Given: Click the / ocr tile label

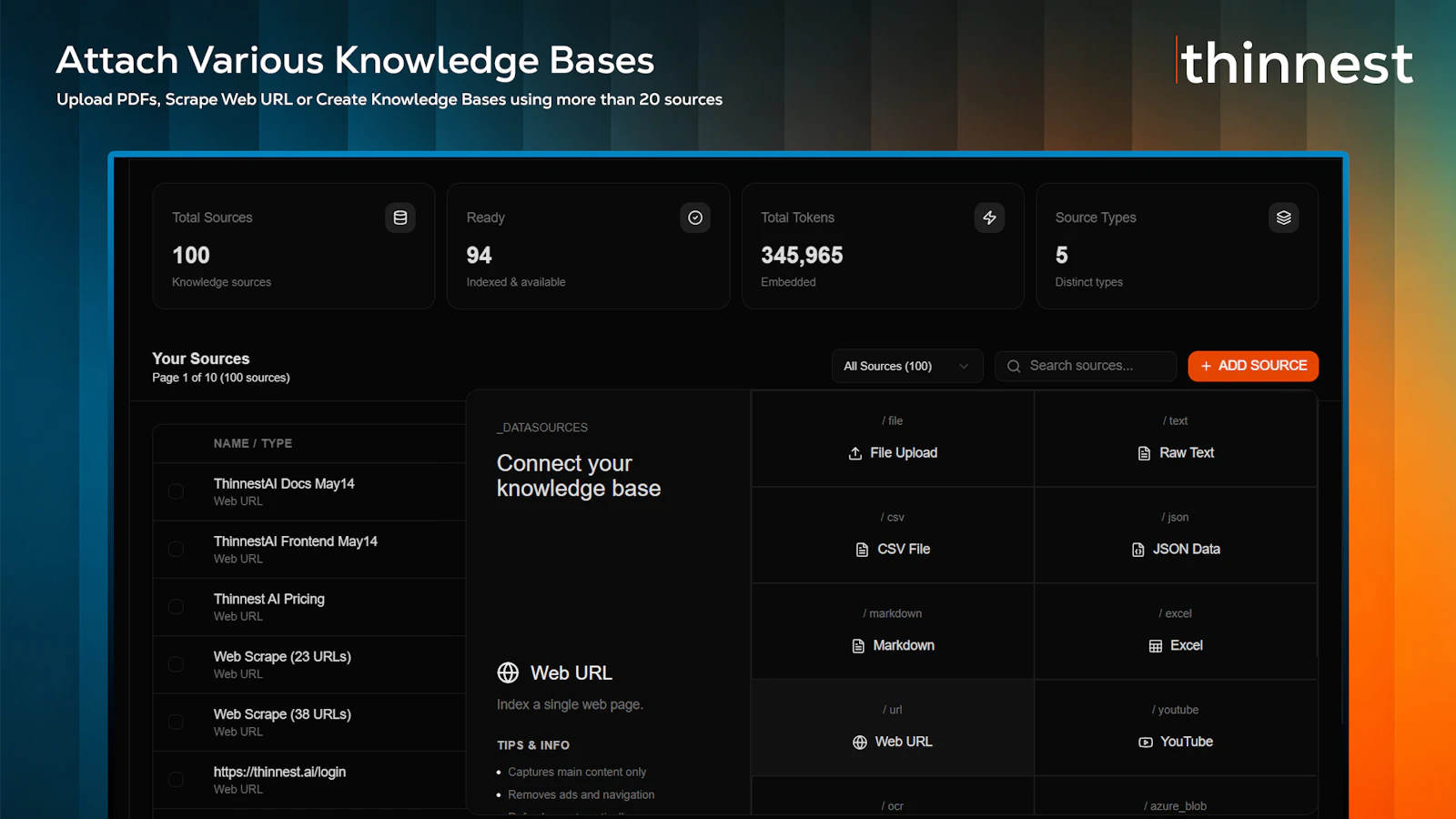Looking at the screenshot, I should [893, 806].
